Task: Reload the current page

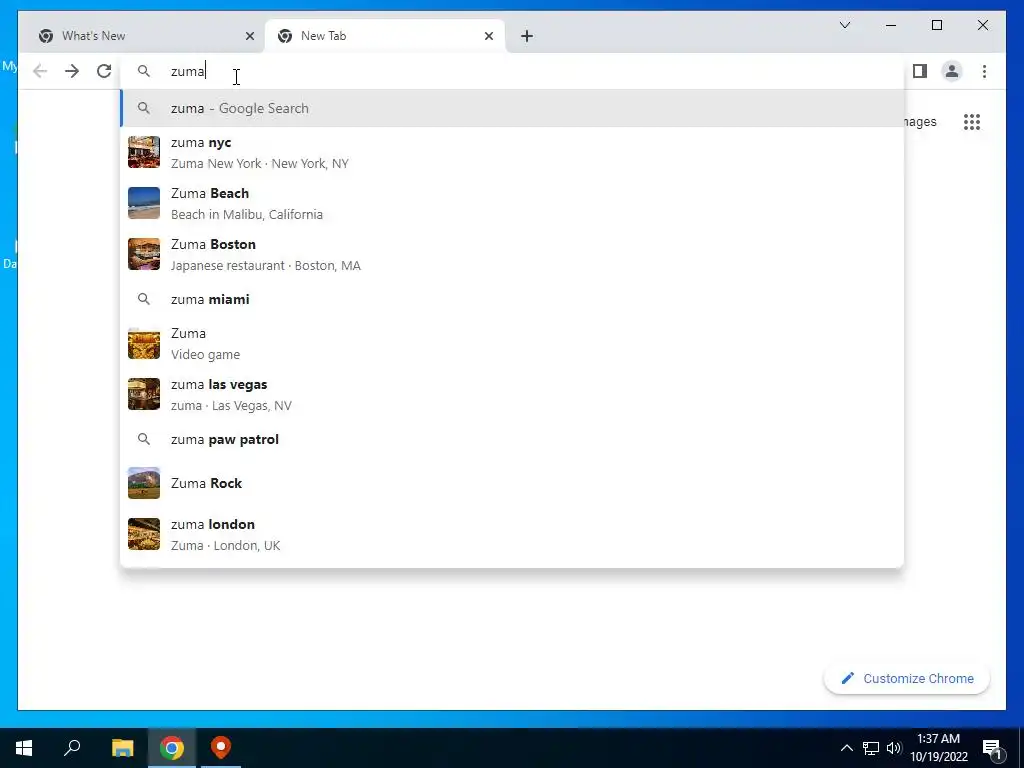Action: (x=104, y=71)
